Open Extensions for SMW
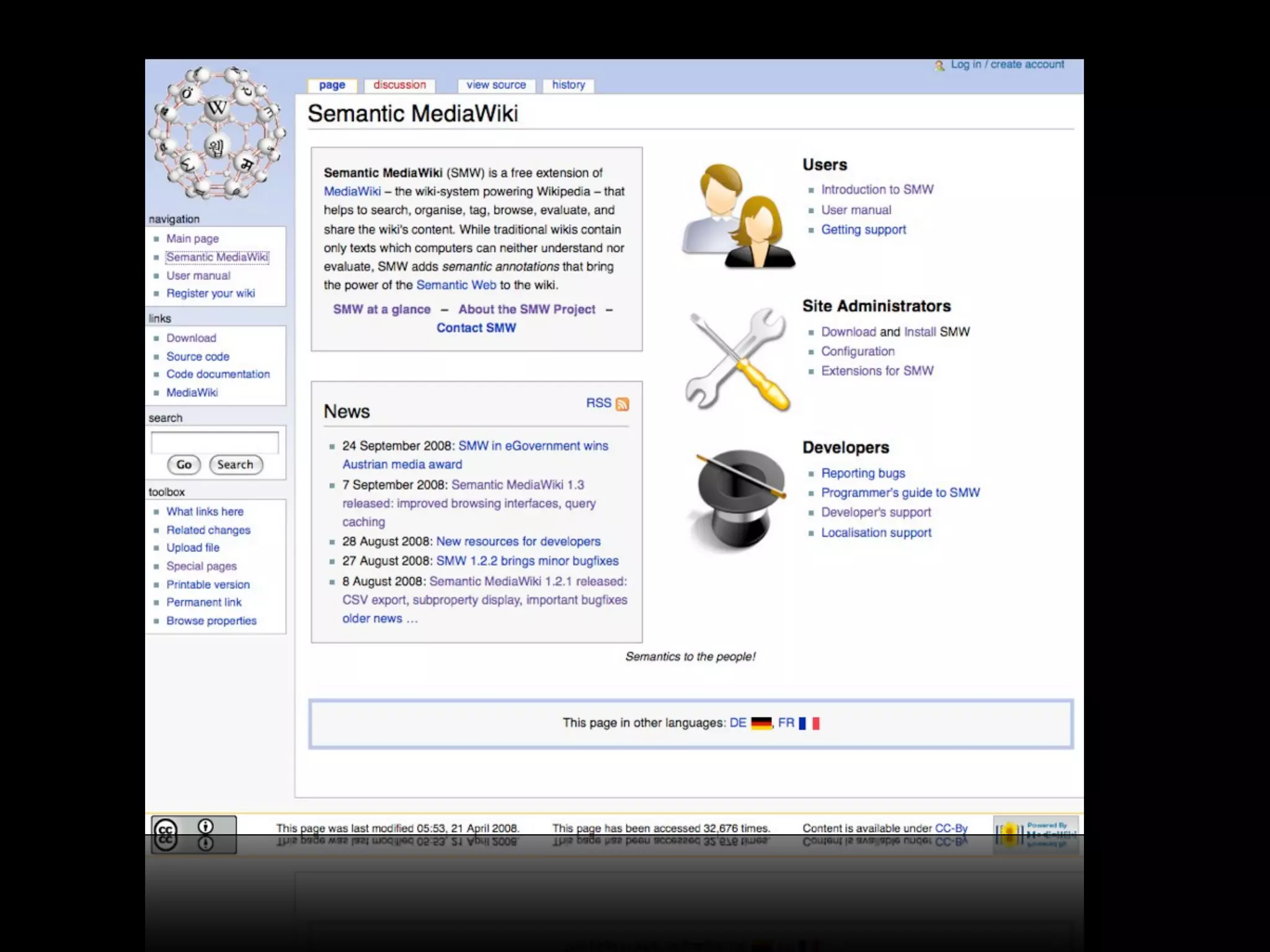This screenshot has height=952, width=1270. click(x=877, y=371)
